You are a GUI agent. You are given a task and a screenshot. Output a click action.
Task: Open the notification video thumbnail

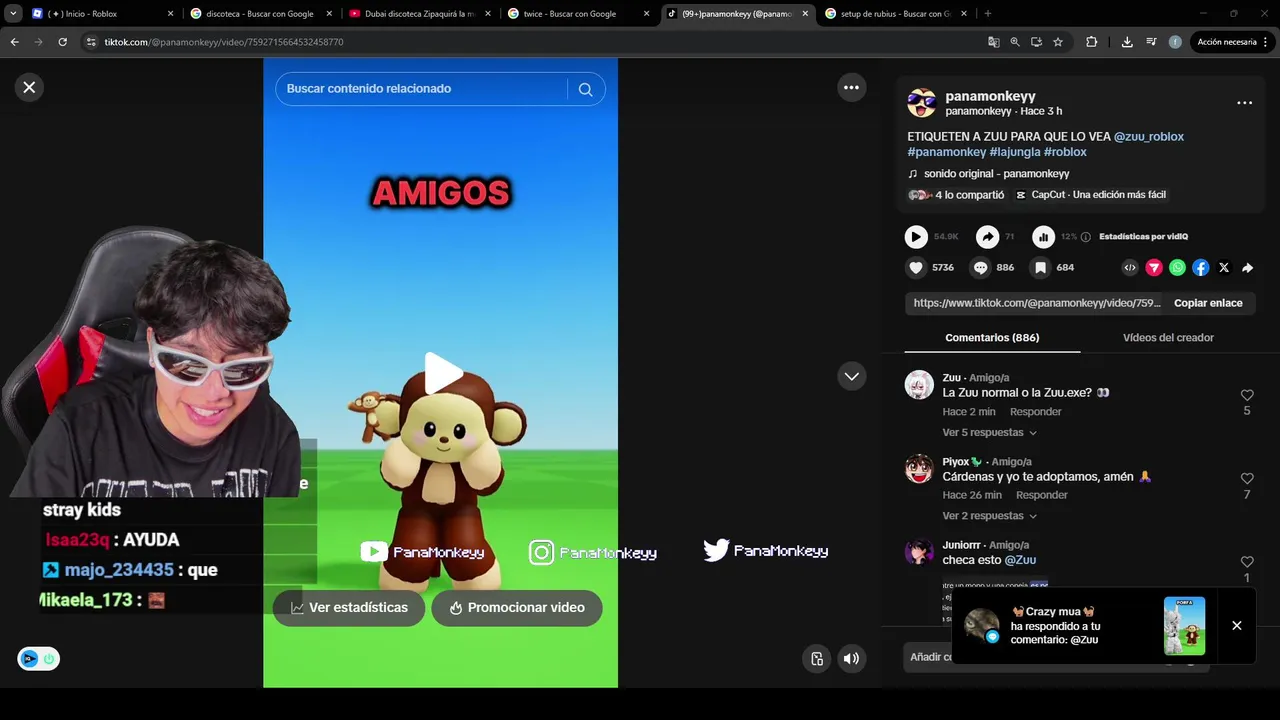(x=1184, y=626)
